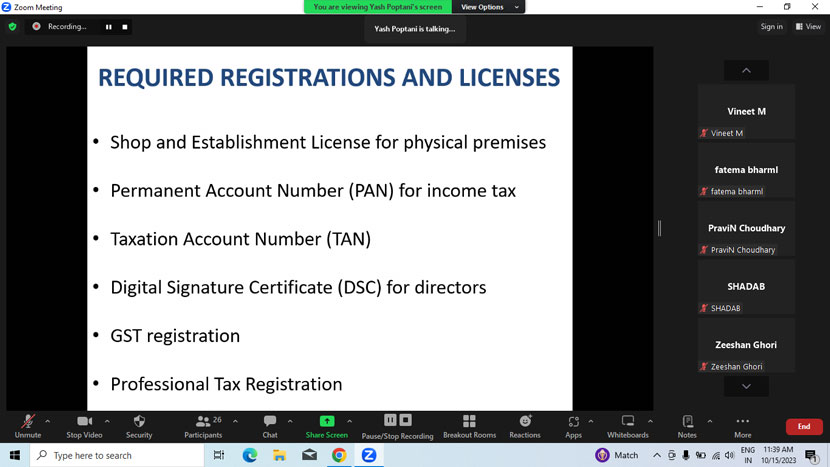
Task: Click system tray microphone icon
Action: coord(686,455)
